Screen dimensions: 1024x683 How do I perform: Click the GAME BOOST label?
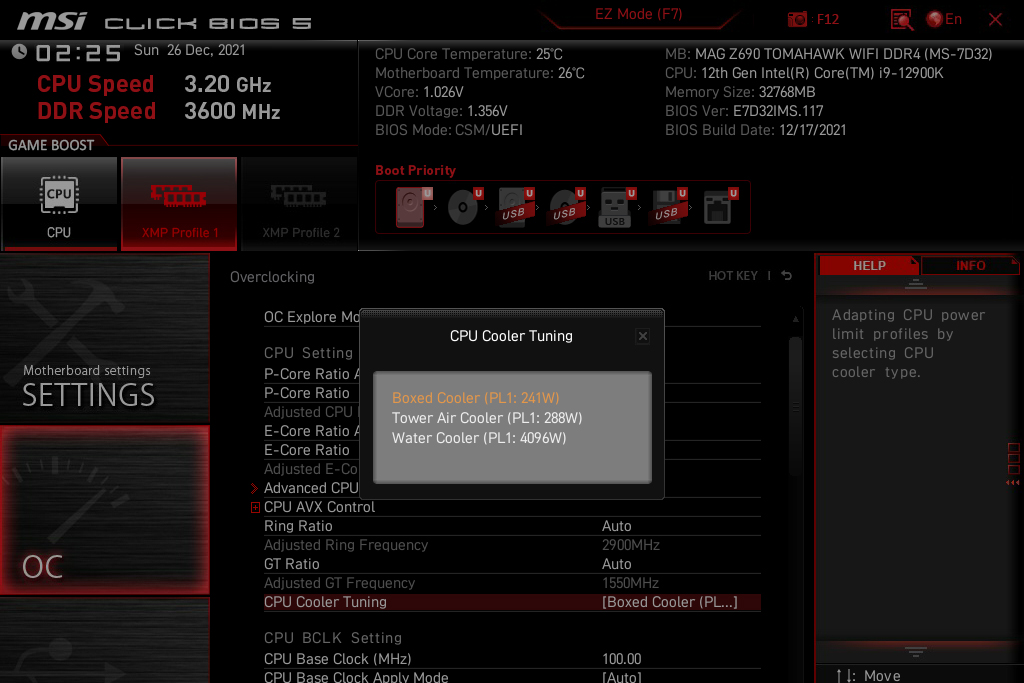pos(51,145)
